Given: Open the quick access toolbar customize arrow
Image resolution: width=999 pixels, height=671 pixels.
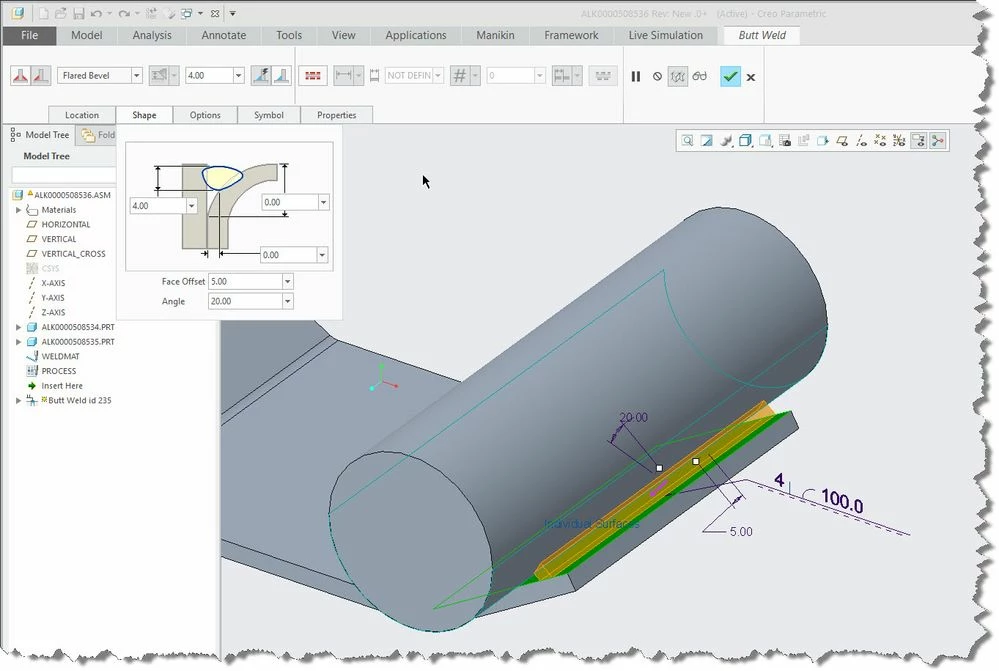Looking at the screenshot, I should (233, 13).
